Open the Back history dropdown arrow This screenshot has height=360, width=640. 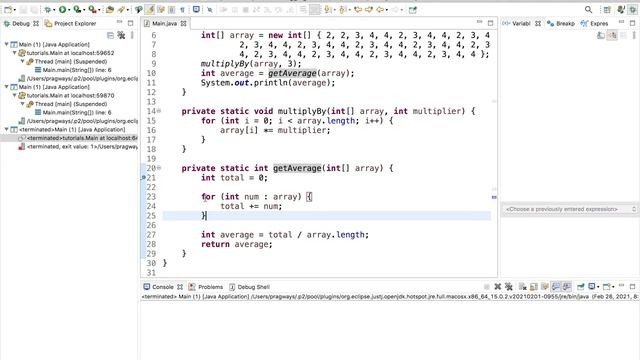coord(387,10)
